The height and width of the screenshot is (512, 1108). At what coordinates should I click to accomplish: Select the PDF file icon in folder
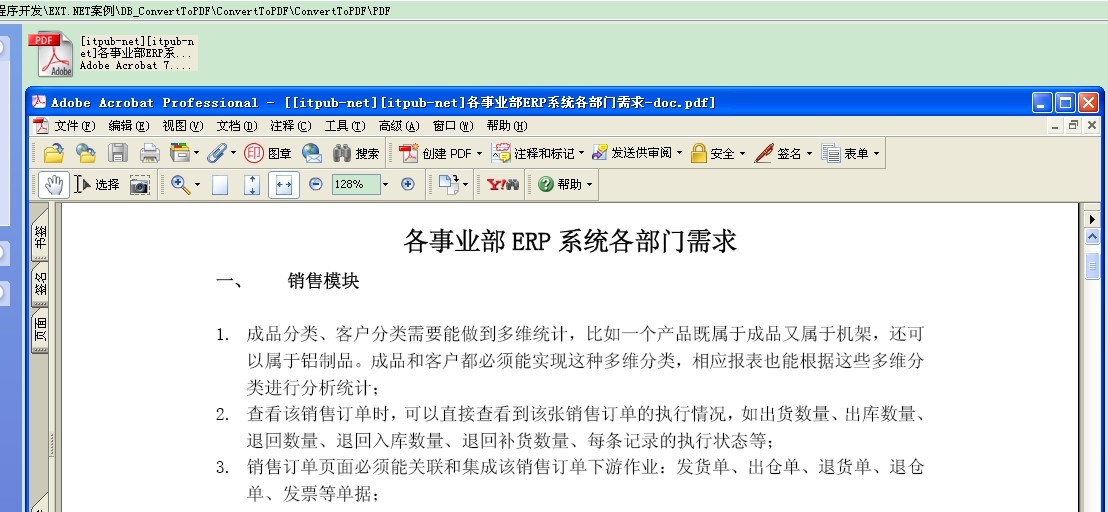(52, 54)
